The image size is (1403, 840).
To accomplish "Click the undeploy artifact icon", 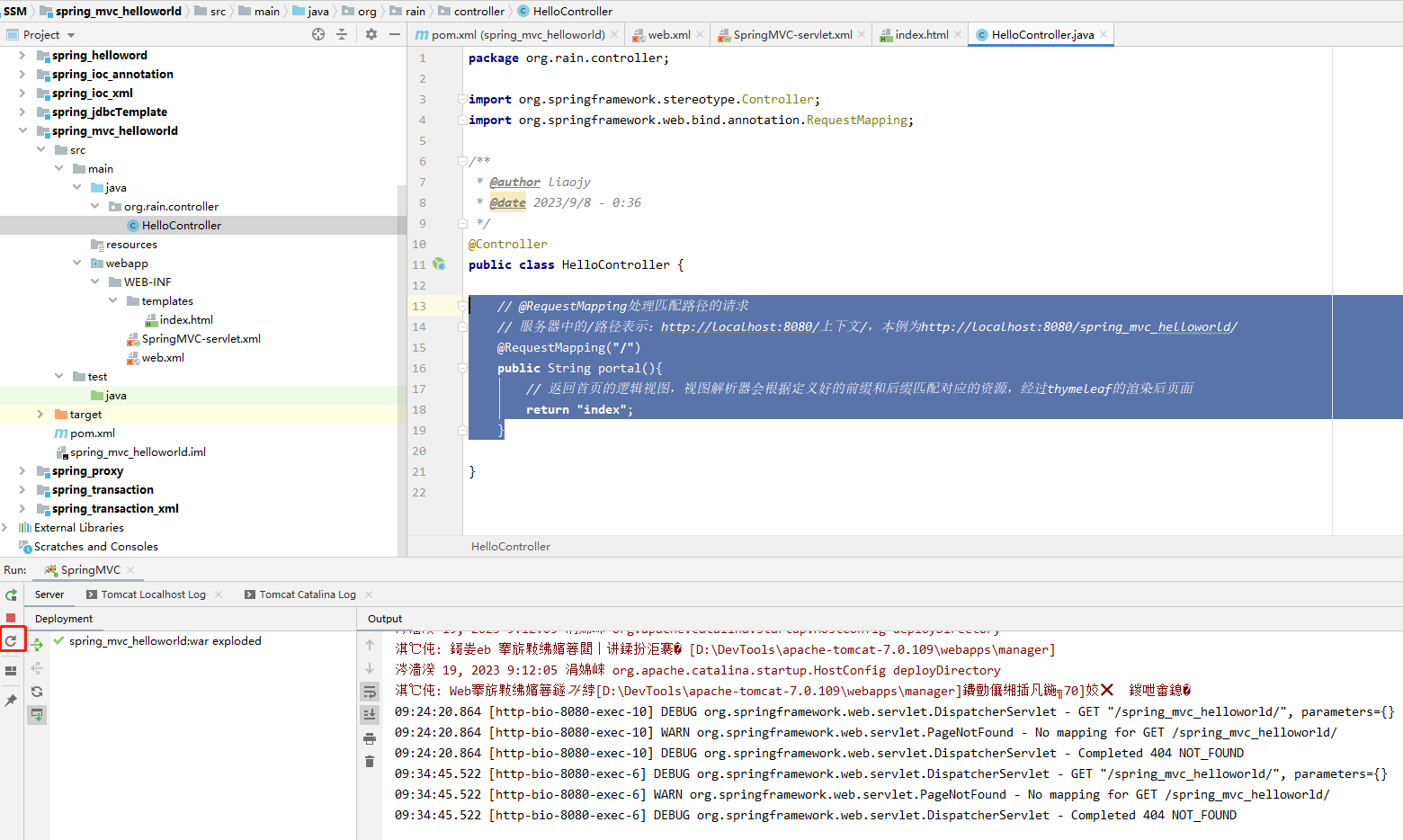I will coord(37,668).
